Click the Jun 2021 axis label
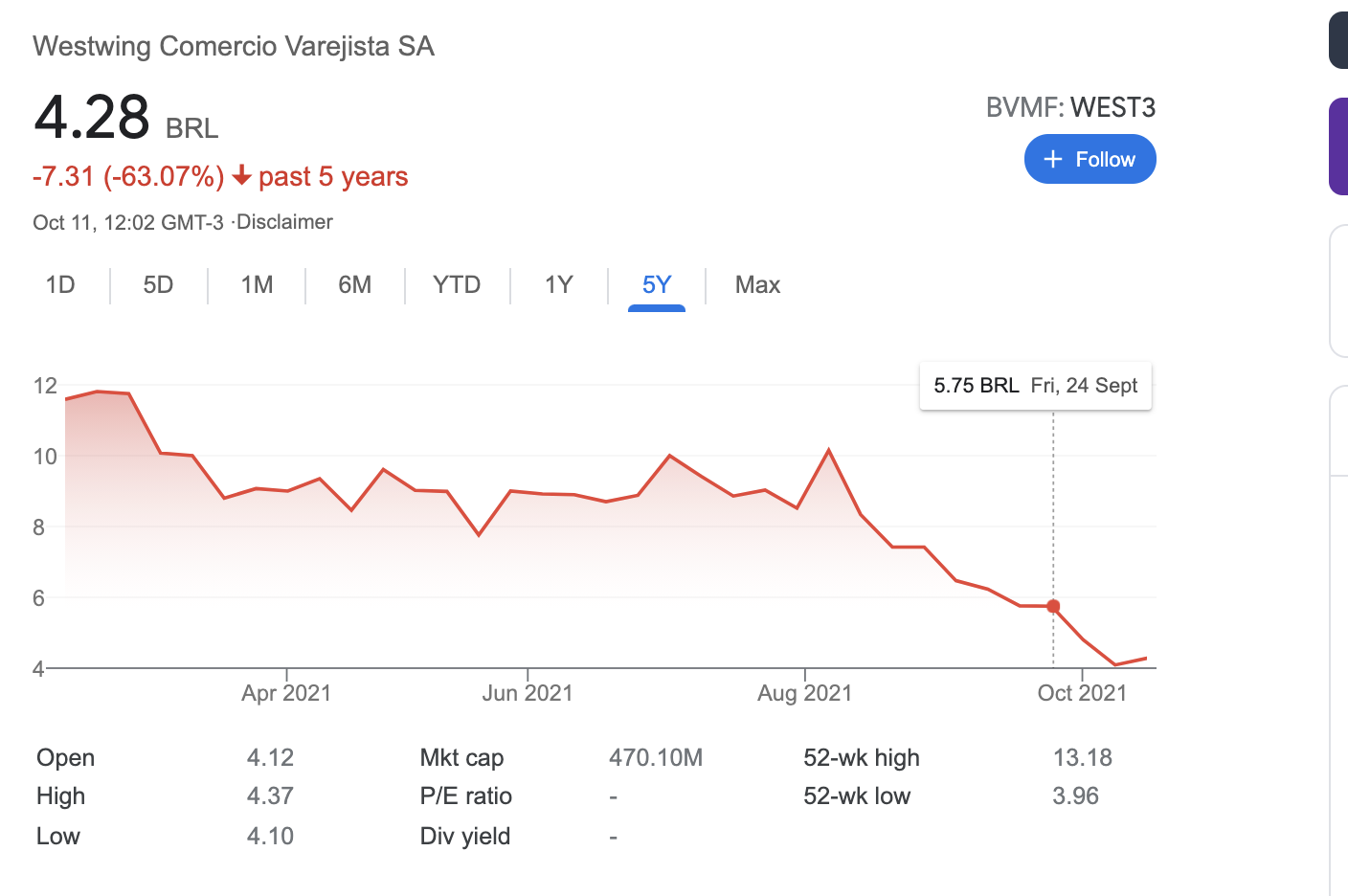This screenshot has height=896, width=1348. (x=528, y=693)
